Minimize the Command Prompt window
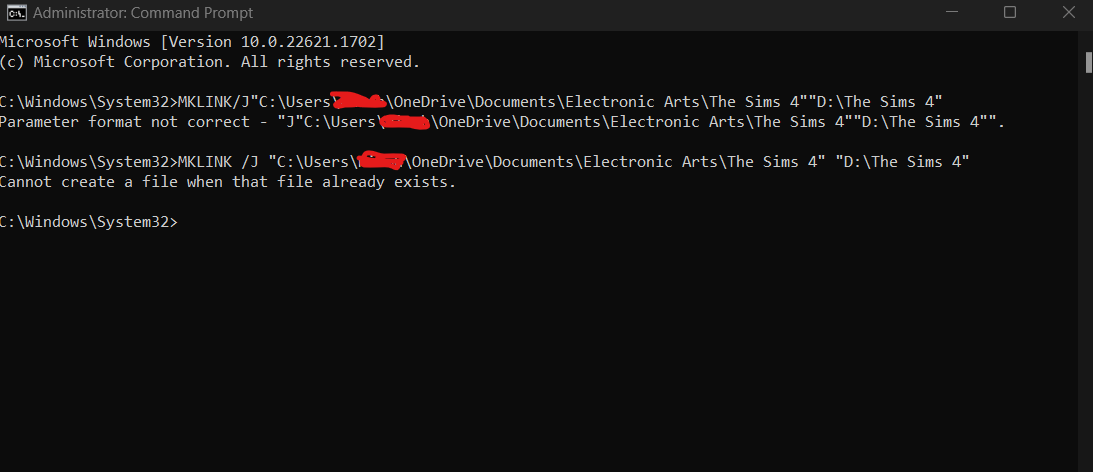The height and width of the screenshot is (472, 1093). pos(950,13)
